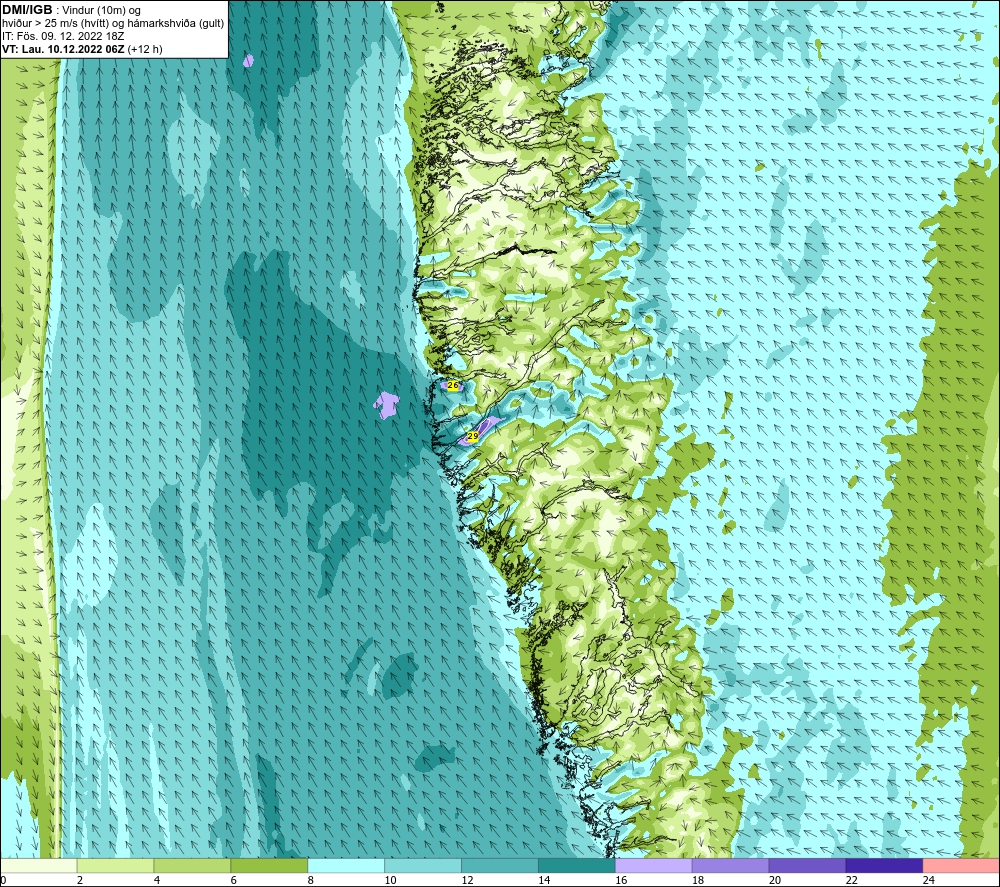Viewport: 1000px width, 887px height.
Task: Click the legend value 24
Action: tap(929, 880)
